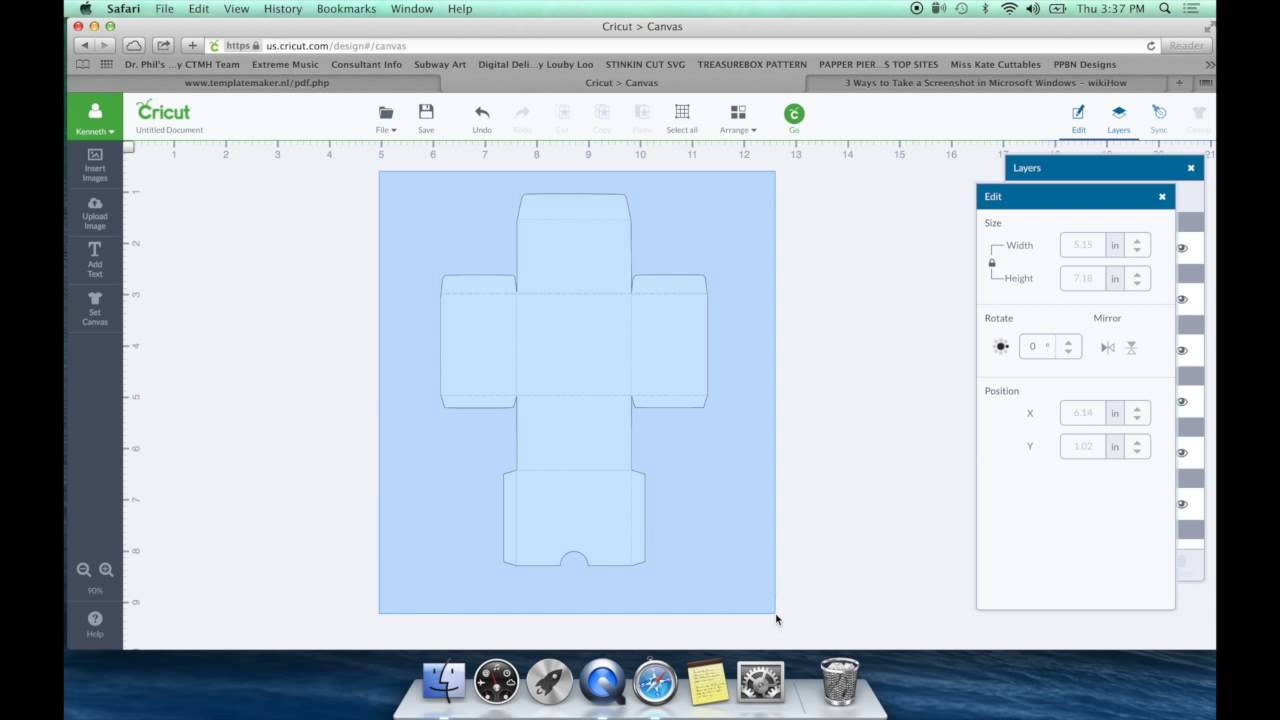Click the Help button in sidebar
Viewport: 1280px width, 720px height.
click(x=95, y=623)
